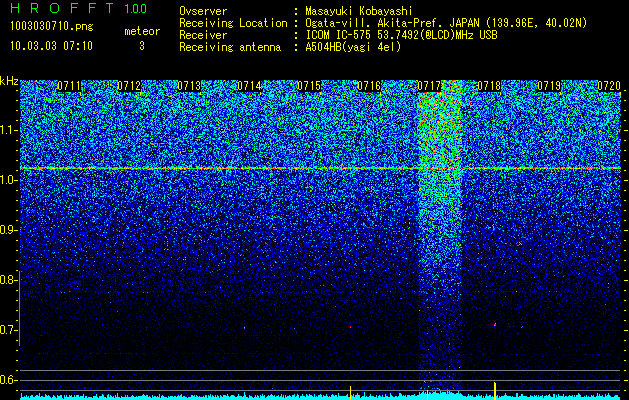This screenshot has height=400, width=629.
Task: Click the 0713 time marker
Action: pyautogui.click(x=189, y=86)
